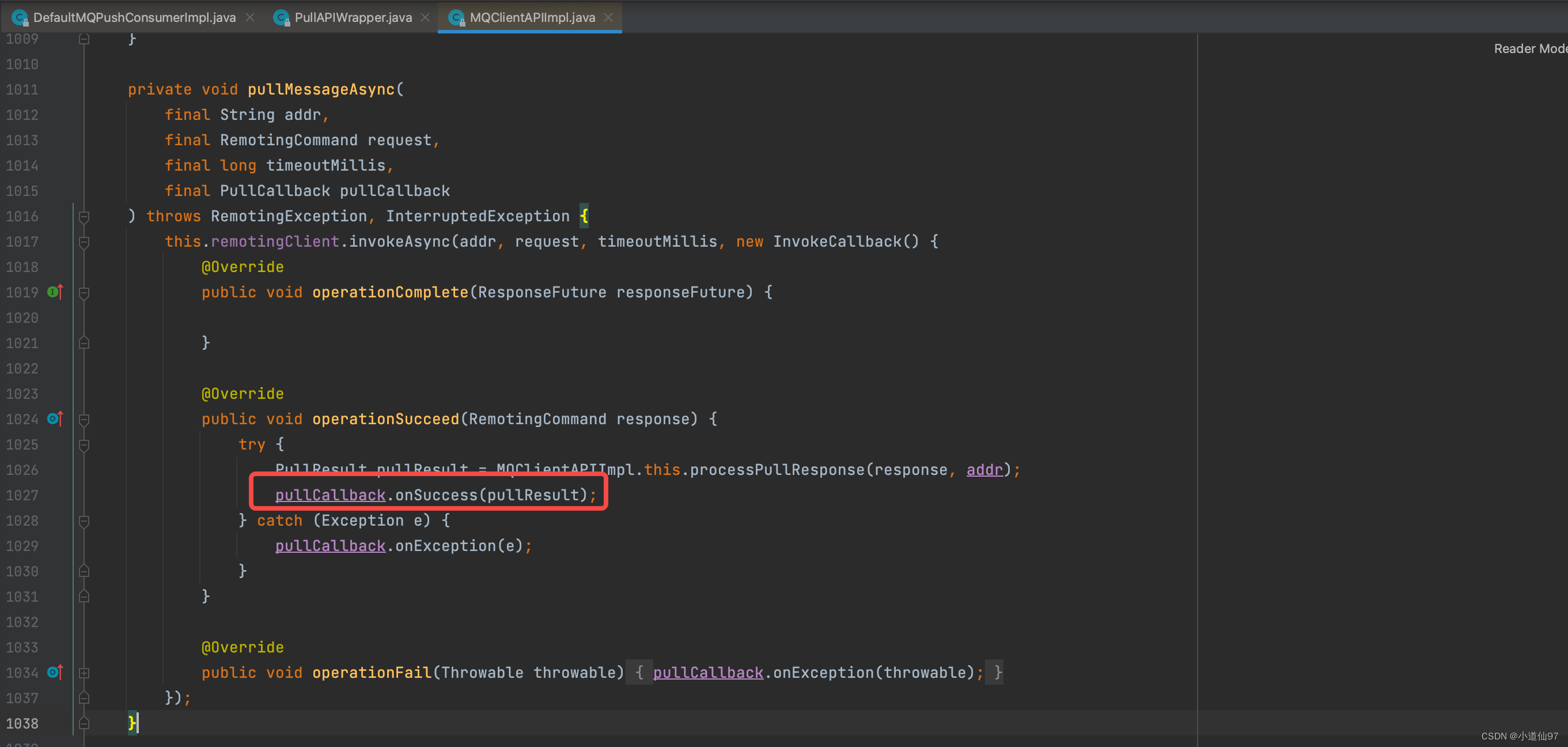Click the invokeAsync method call
This screenshot has height=747, width=1568.
(399, 242)
